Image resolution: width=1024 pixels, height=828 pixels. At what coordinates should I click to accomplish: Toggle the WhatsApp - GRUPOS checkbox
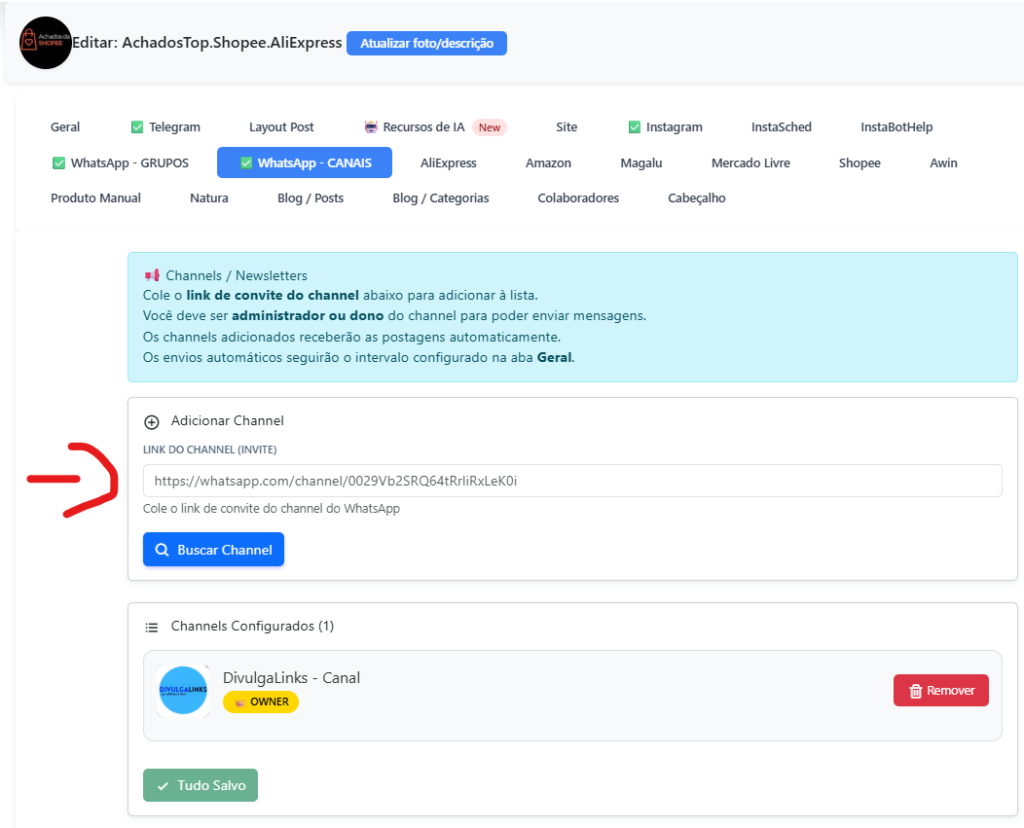tap(58, 162)
